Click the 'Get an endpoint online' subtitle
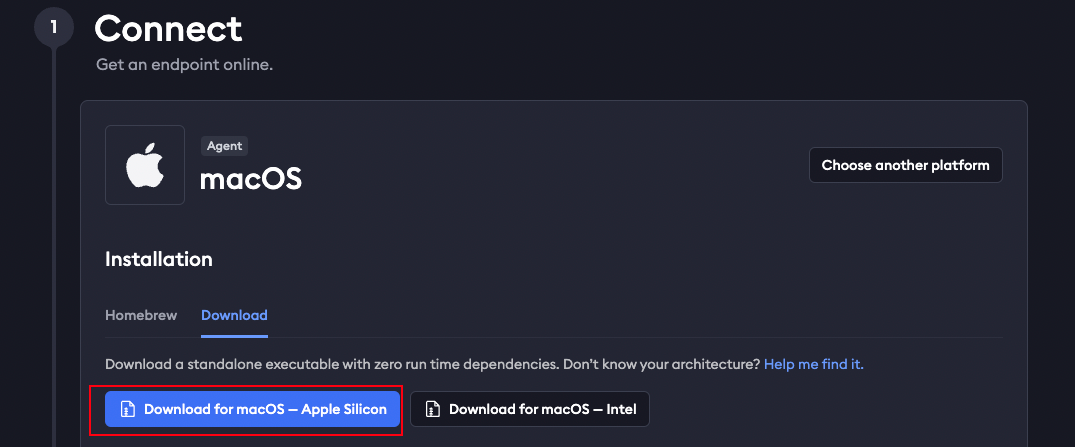This screenshot has width=1075, height=447. point(184,65)
